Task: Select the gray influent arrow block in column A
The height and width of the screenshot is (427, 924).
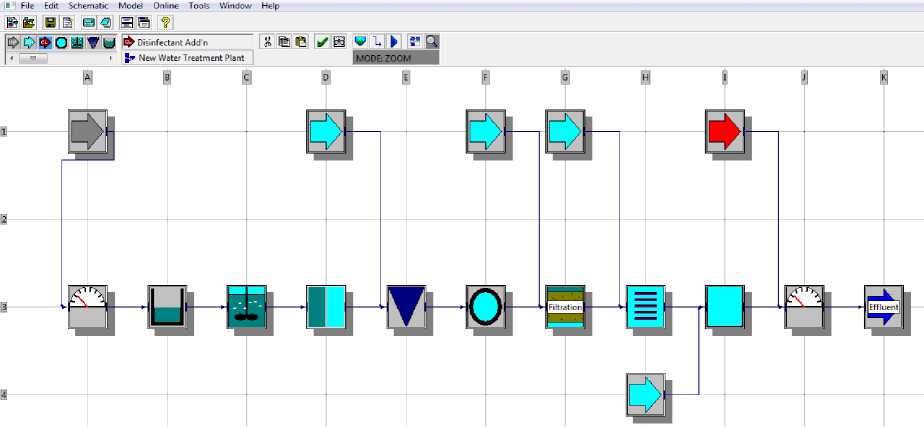Action: coord(87,131)
